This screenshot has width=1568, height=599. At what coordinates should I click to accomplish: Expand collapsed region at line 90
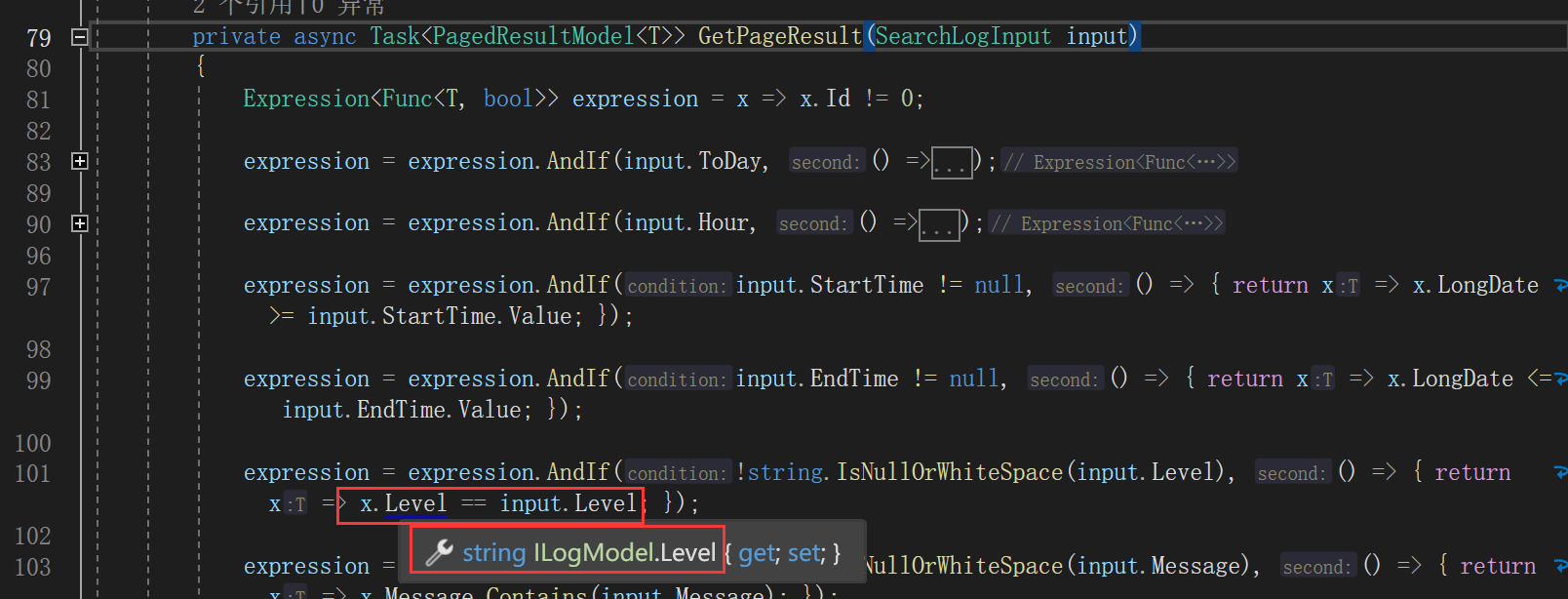point(80,223)
